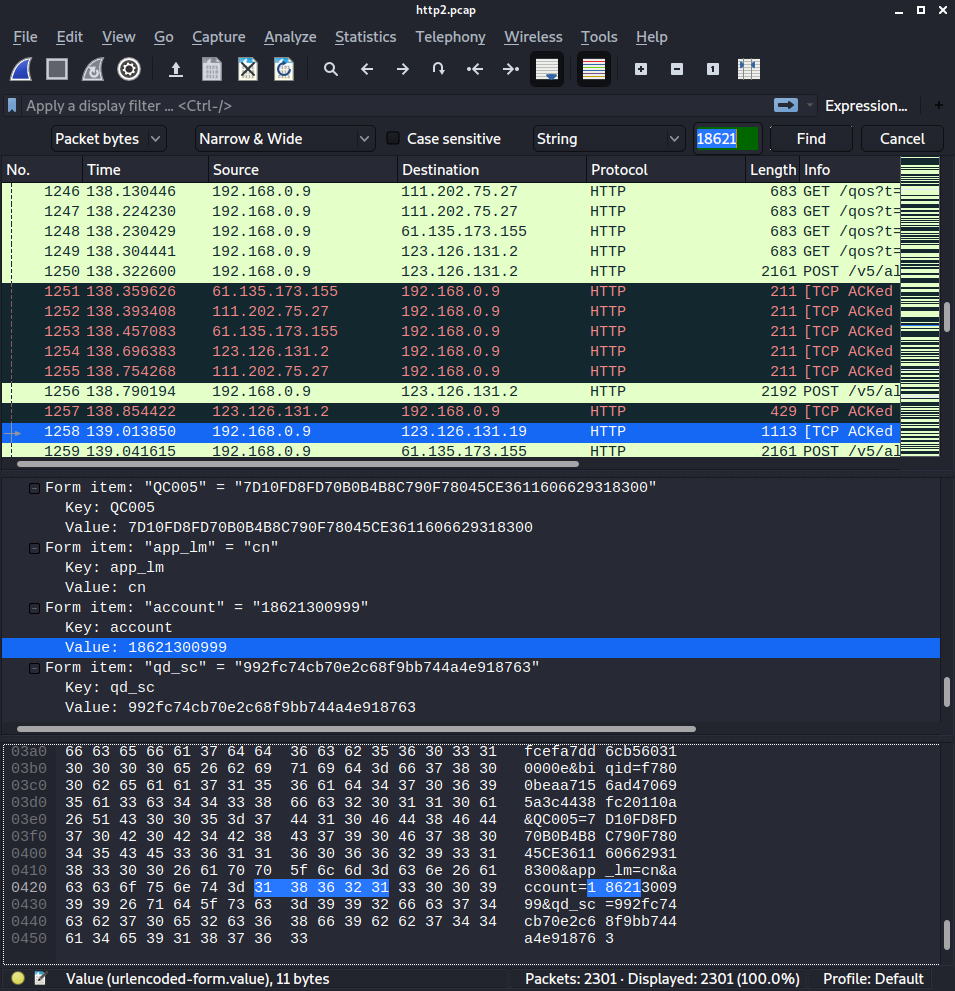Open the String search type dropdown
The width and height of the screenshot is (955, 991).
[609, 138]
